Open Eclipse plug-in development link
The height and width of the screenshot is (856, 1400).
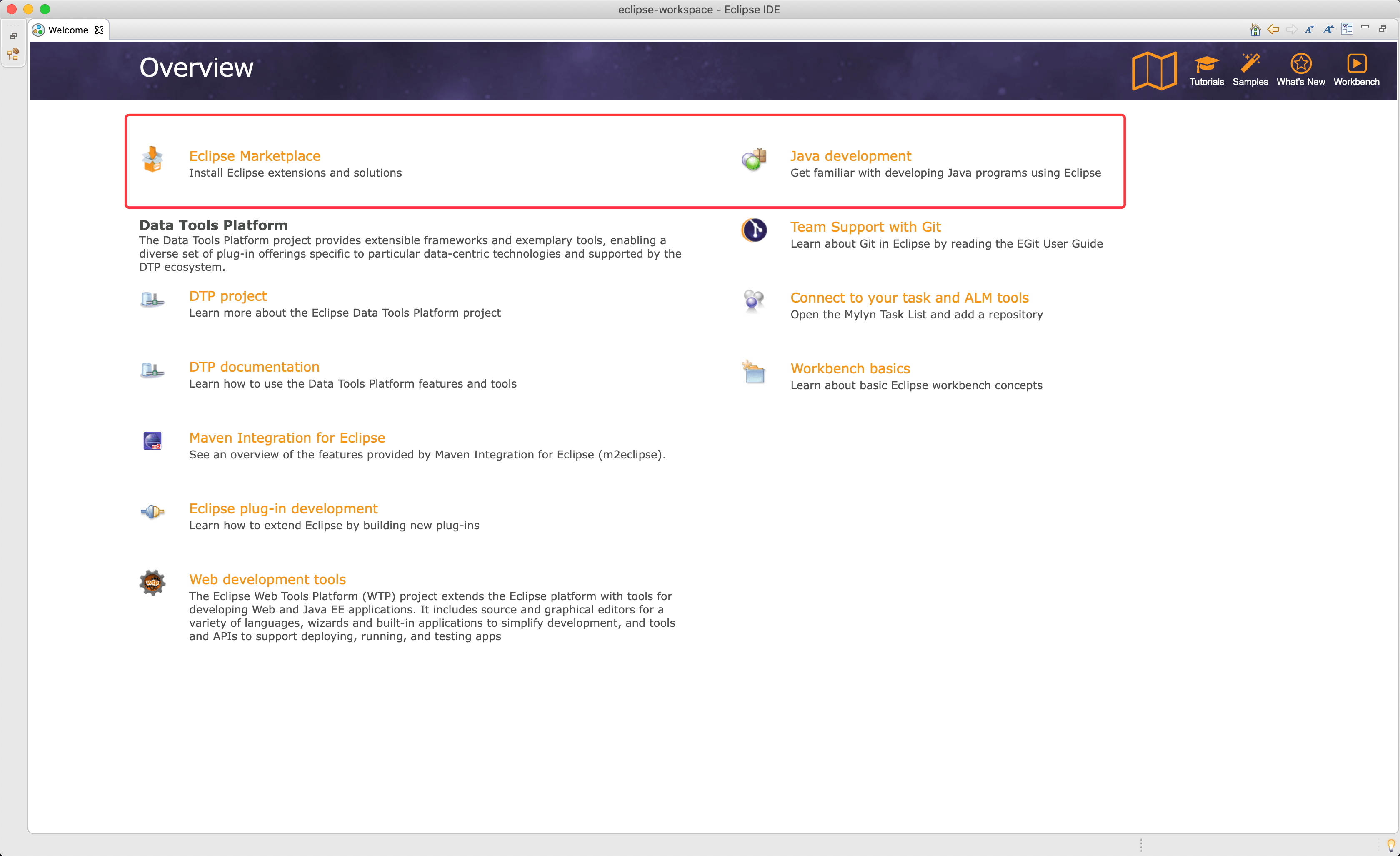tap(283, 509)
